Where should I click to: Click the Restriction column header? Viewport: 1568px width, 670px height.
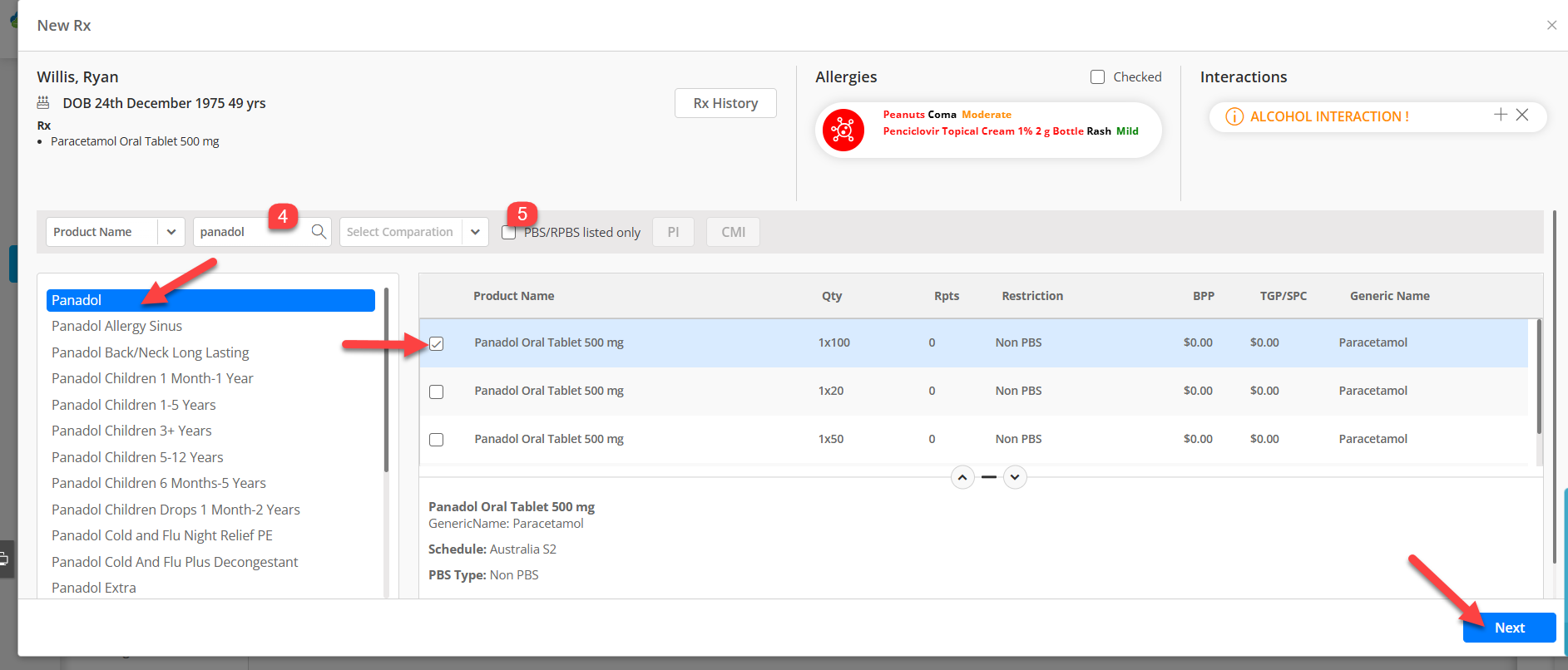[x=1032, y=296]
